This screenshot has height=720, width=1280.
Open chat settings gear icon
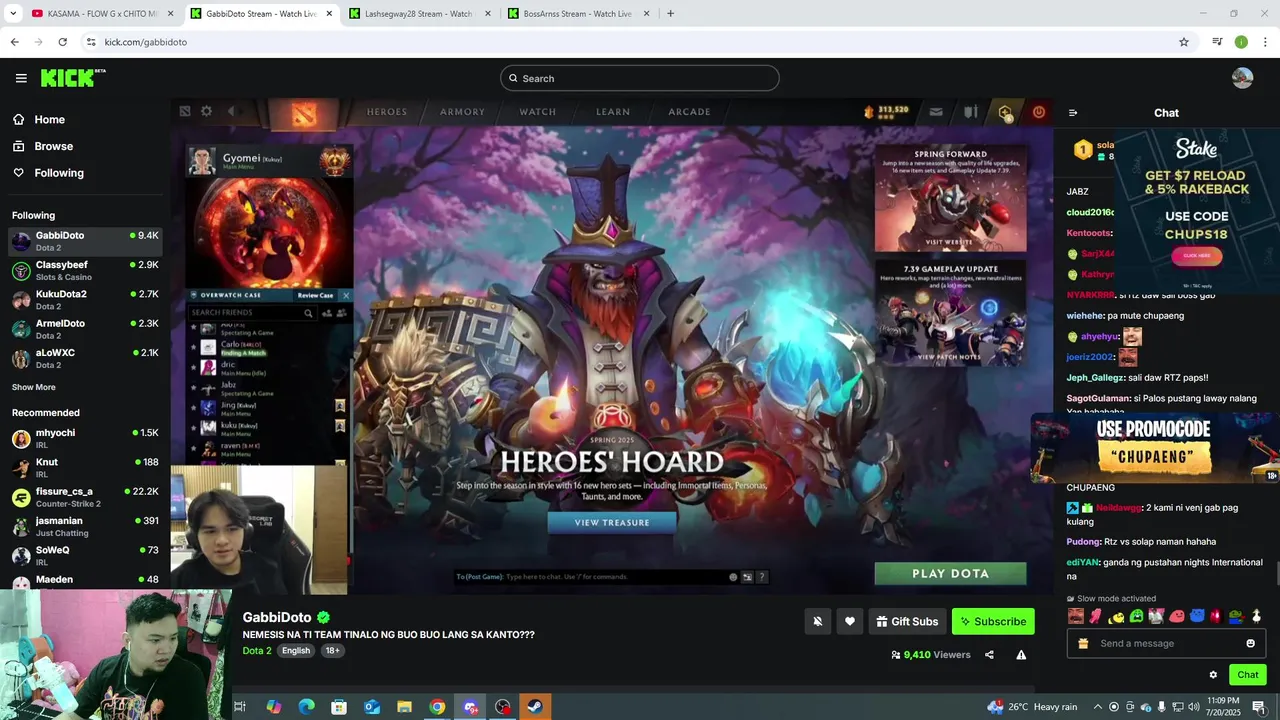(1213, 675)
